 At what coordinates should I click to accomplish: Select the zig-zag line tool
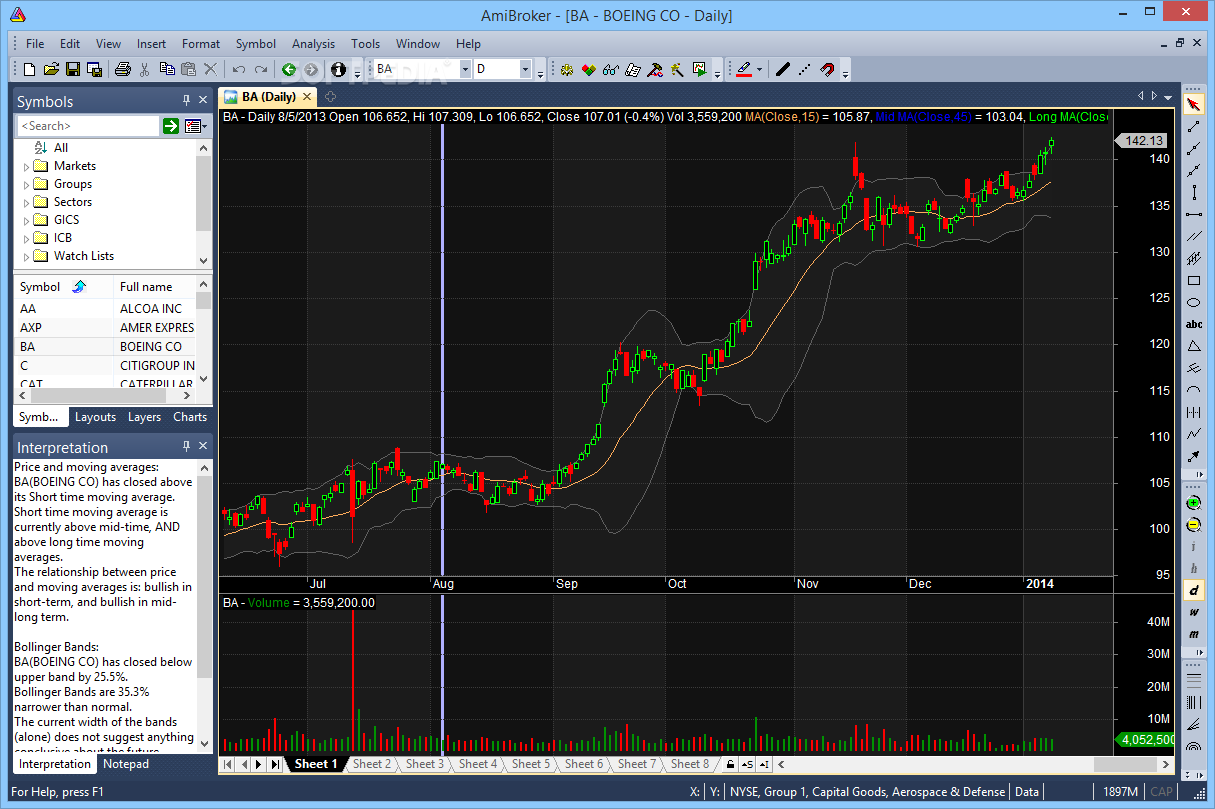pyautogui.click(x=1193, y=434)
